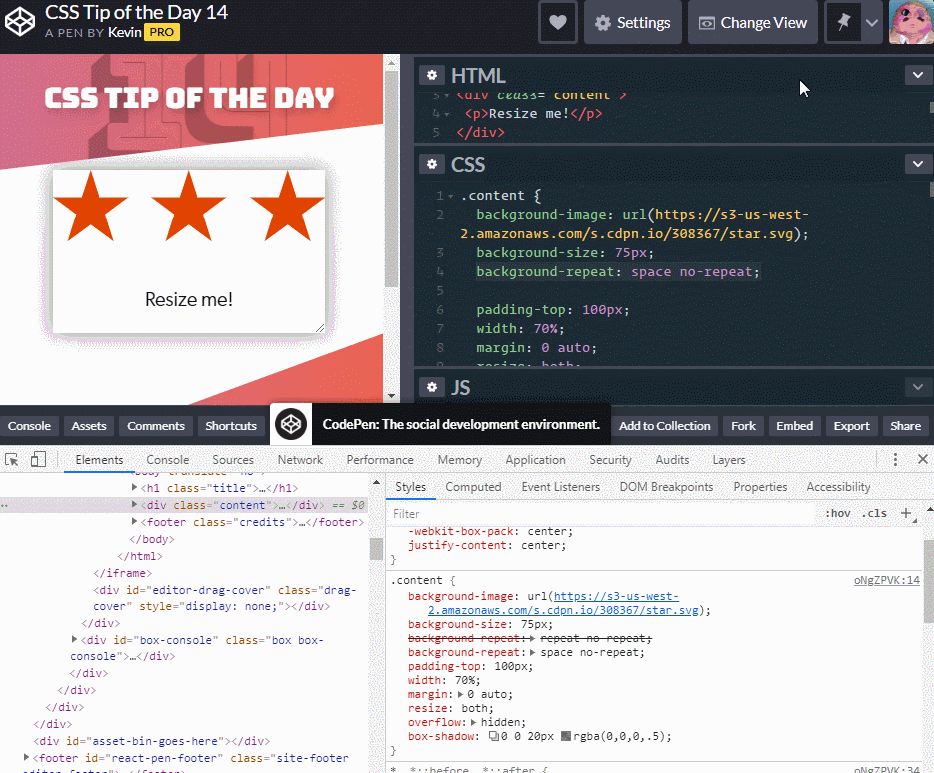The image size is (934, 773).
Task: Open box-shadow editor icon
Action: [x=494, y=737]
